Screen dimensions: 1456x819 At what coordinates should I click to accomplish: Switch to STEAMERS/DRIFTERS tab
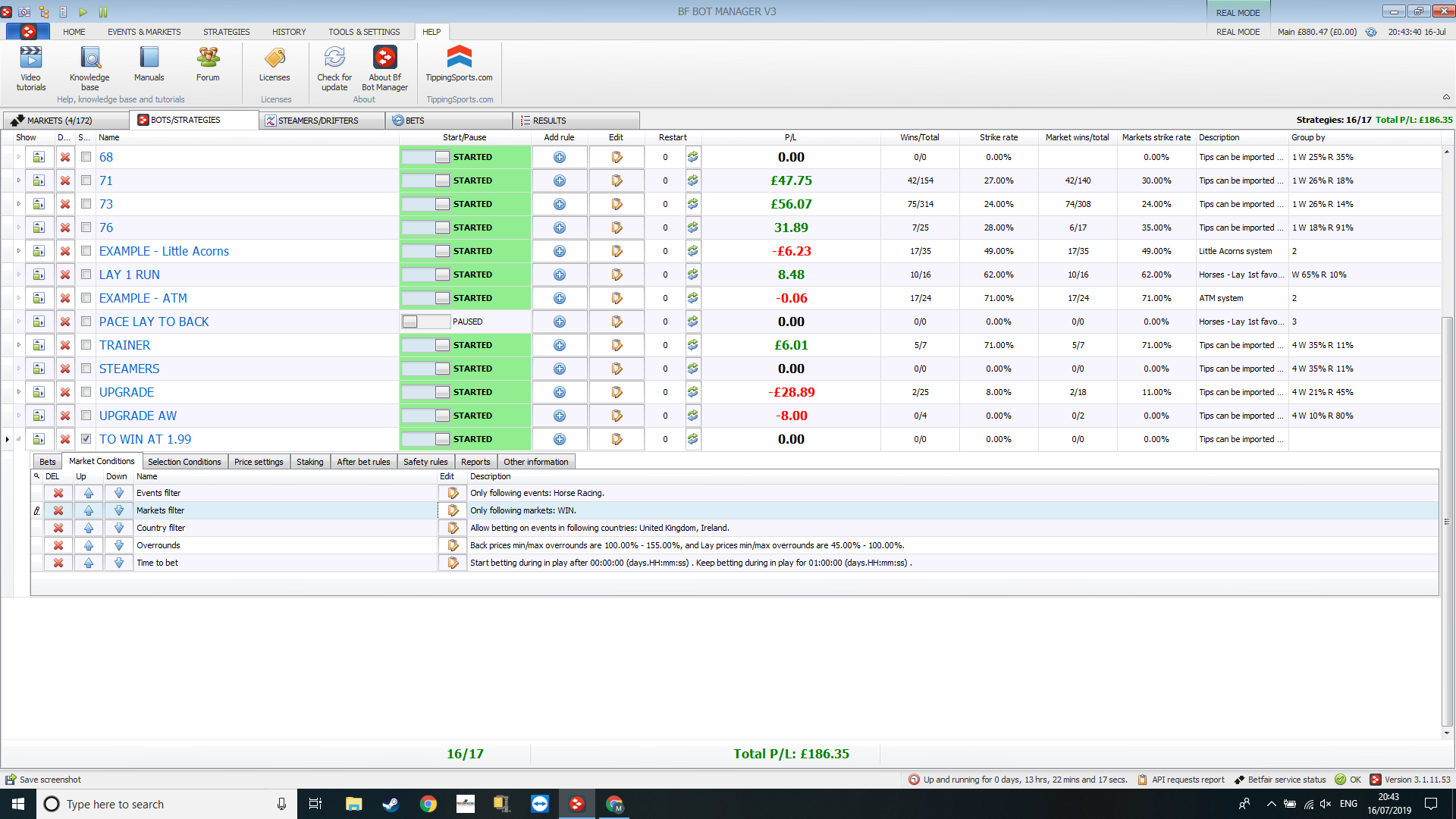point(322,121)
